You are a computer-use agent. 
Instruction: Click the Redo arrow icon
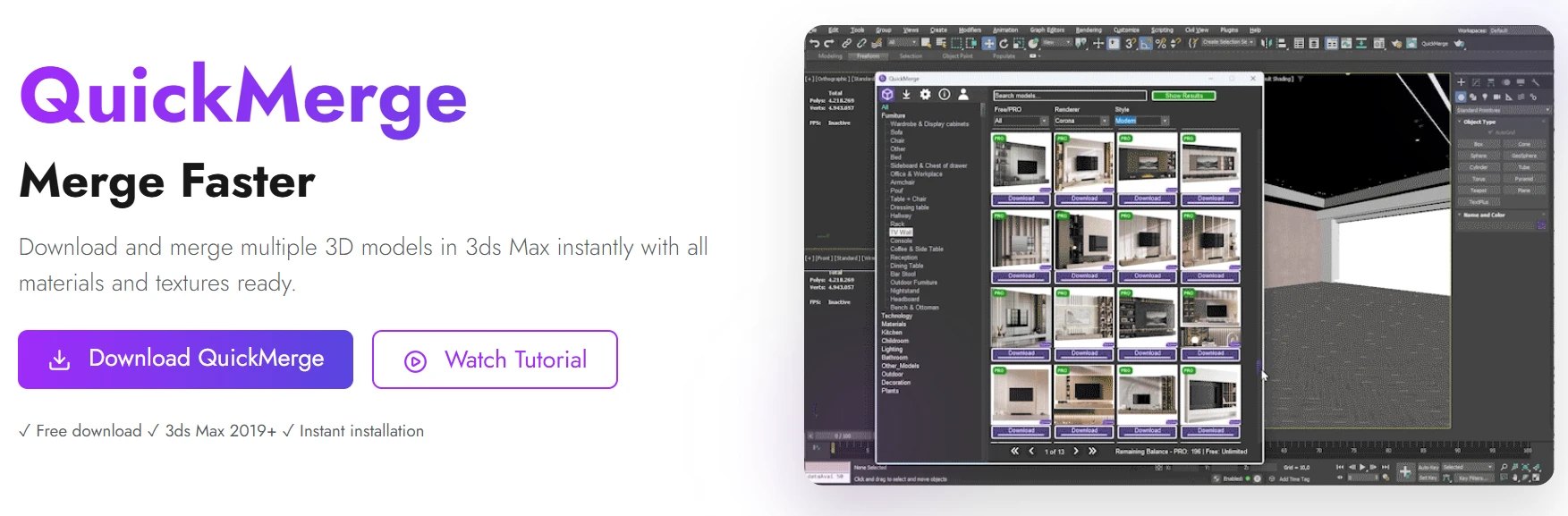[828, 43]
